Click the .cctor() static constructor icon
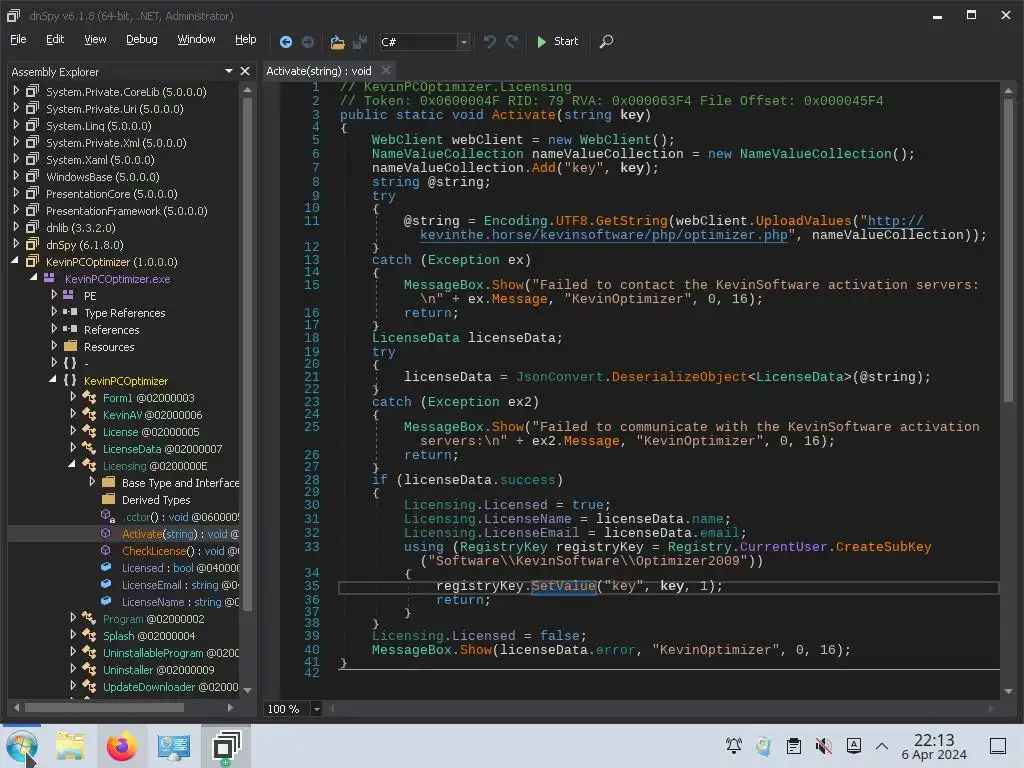This screenshot has height=768, width=1024. 108,516
